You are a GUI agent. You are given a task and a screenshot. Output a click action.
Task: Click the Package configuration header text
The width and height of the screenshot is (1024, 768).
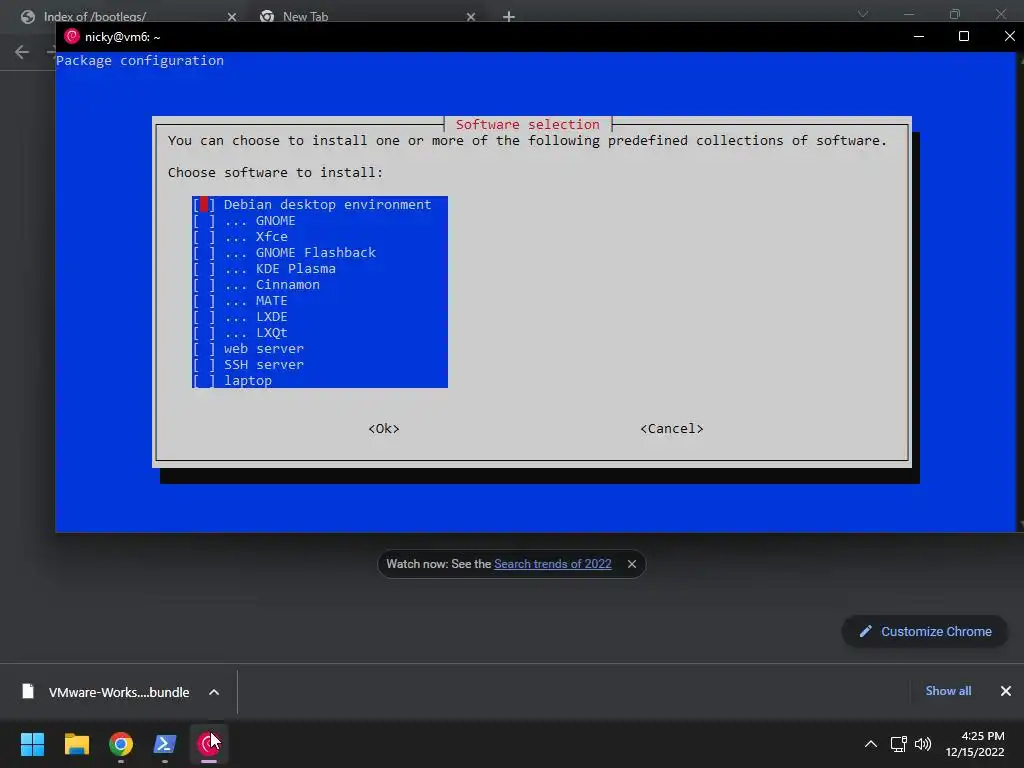(x=140, y=61)
